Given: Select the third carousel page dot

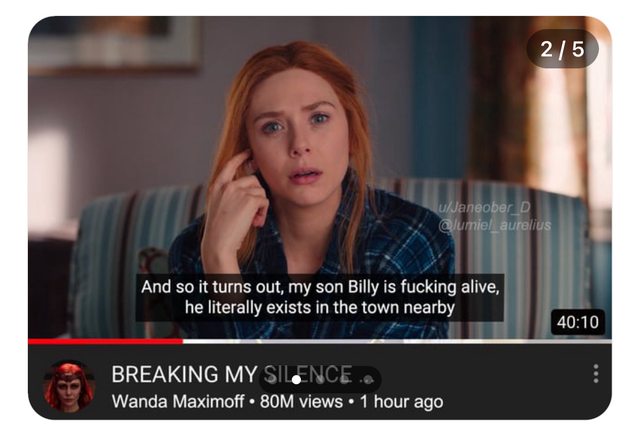Looking at the screenshot, I should pyautogui.click(x=320, y=380).
